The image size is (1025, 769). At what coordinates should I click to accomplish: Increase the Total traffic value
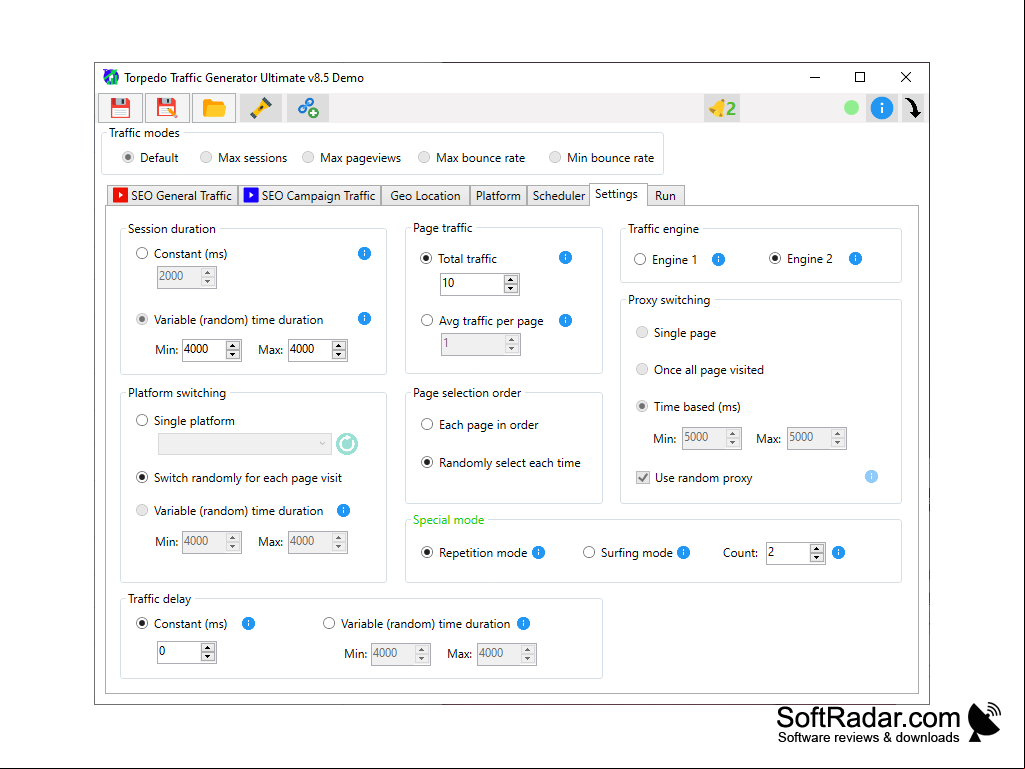pyautogui.click(x=511, y=279)
